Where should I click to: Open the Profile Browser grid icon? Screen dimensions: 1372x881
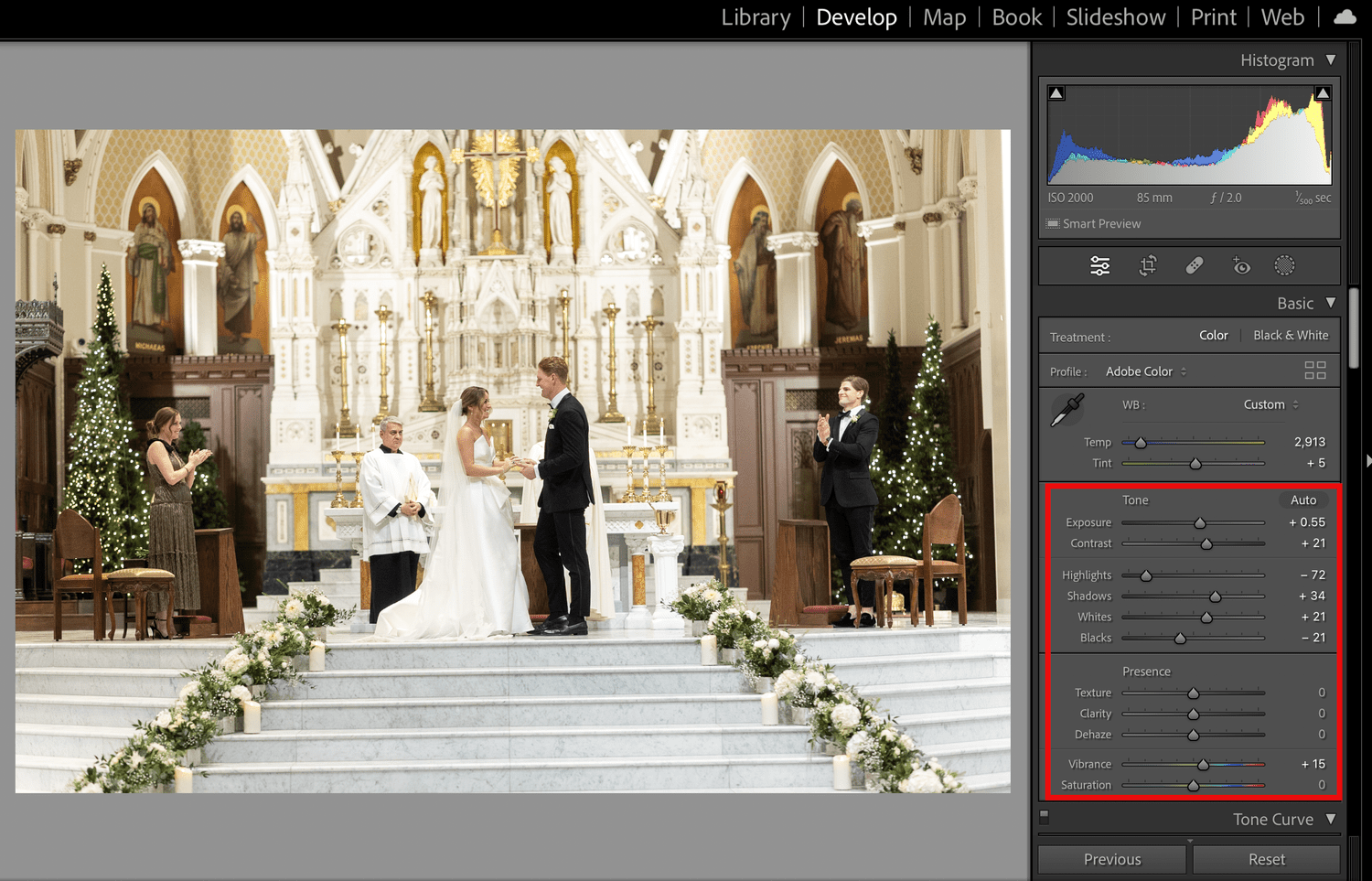(x=1315, y=371)
